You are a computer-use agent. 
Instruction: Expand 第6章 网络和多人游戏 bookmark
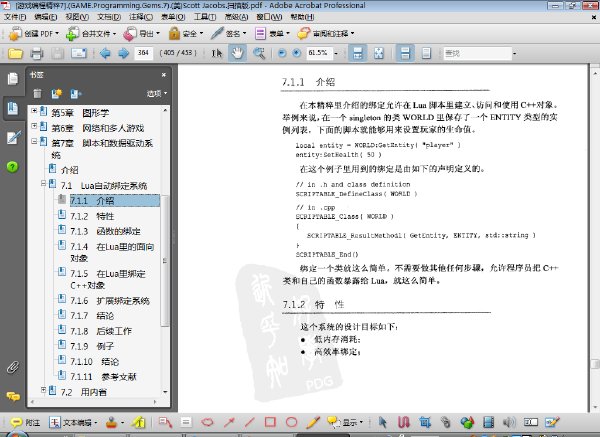click(x=34, y=126)
